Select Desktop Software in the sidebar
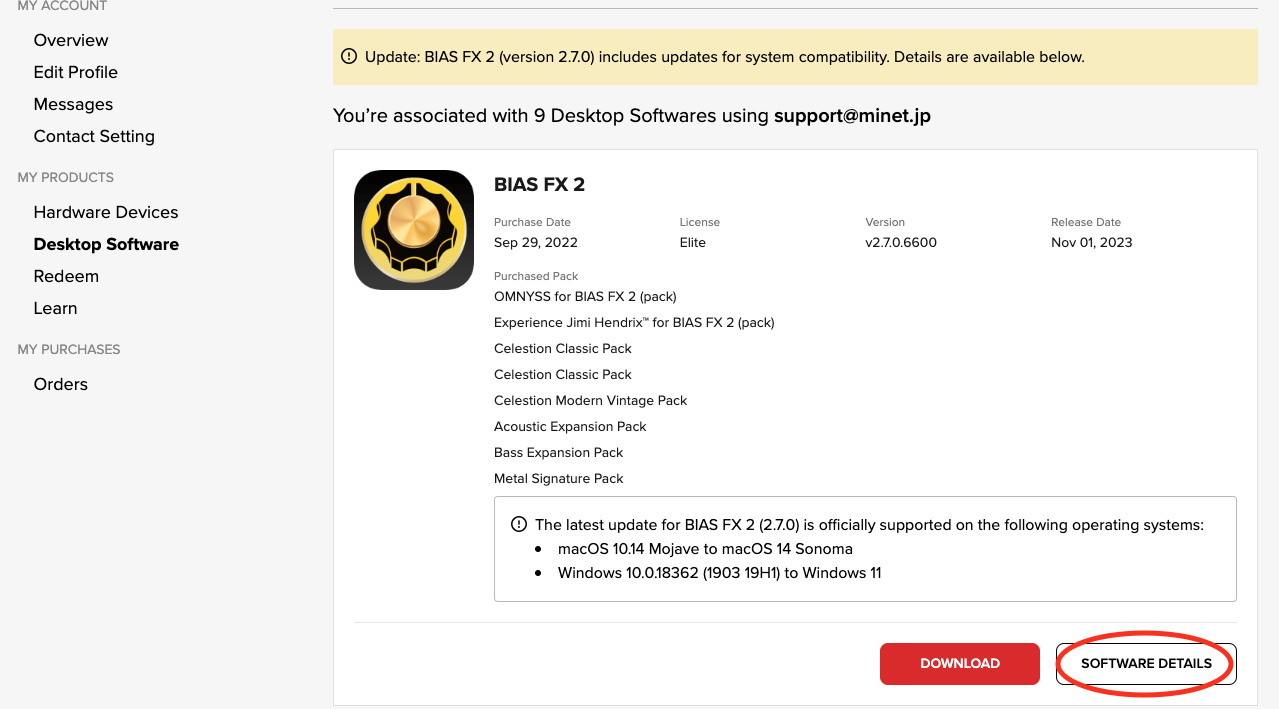Viewport: 1279px width, 709px height. pyautogui.click(x=106, y=244)
